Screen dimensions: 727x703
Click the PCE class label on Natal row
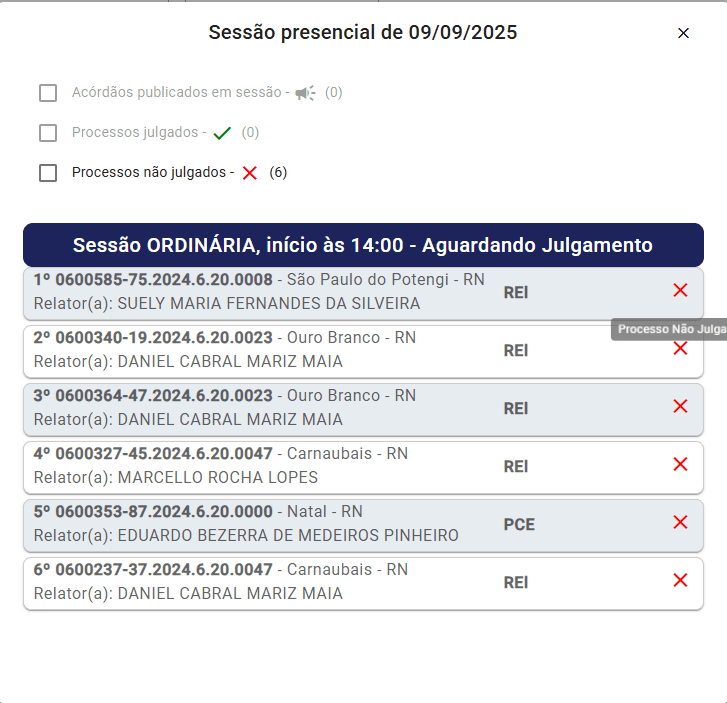519,524
